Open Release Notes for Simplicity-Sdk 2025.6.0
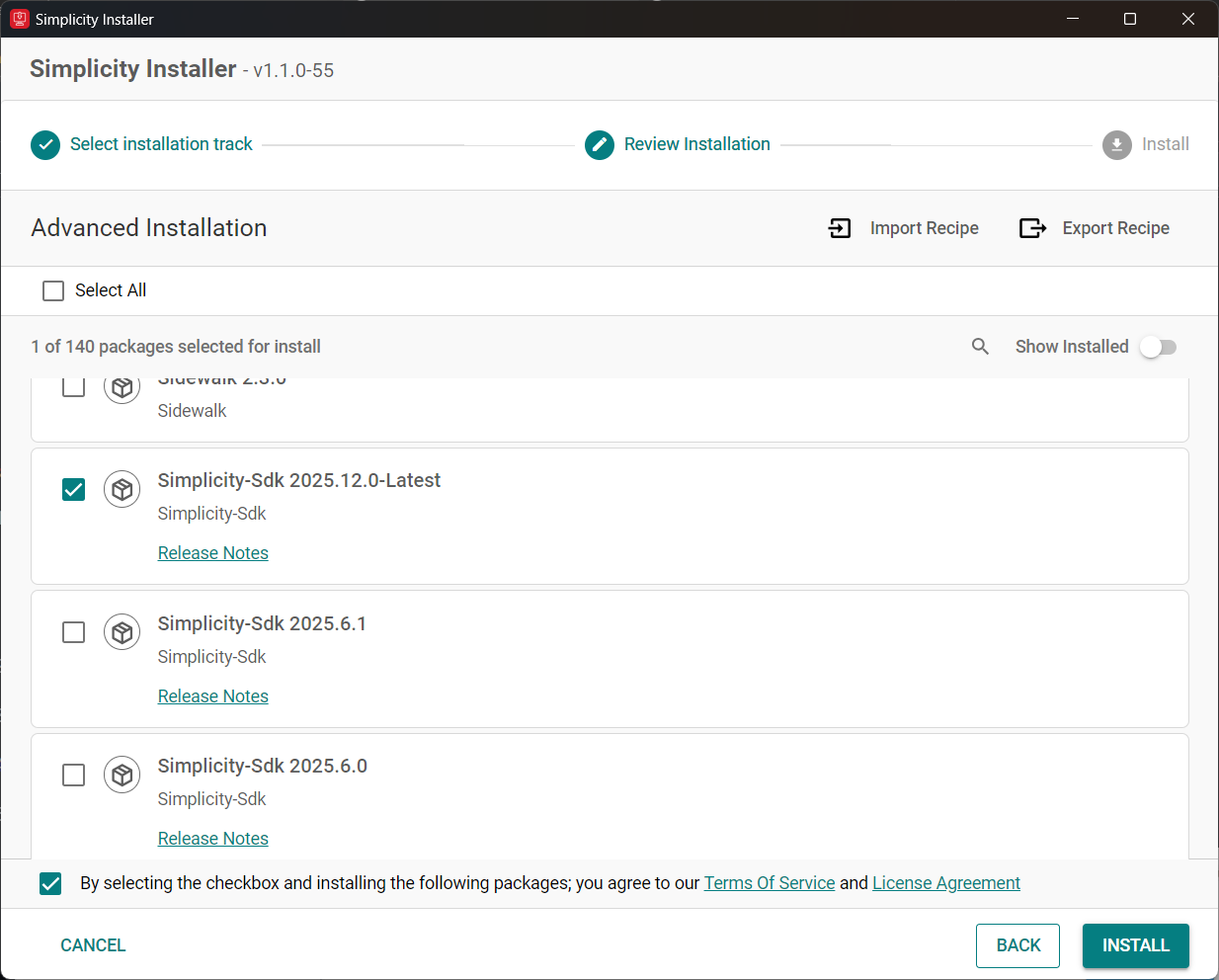 pyautogui.click(x=212, y=838)
